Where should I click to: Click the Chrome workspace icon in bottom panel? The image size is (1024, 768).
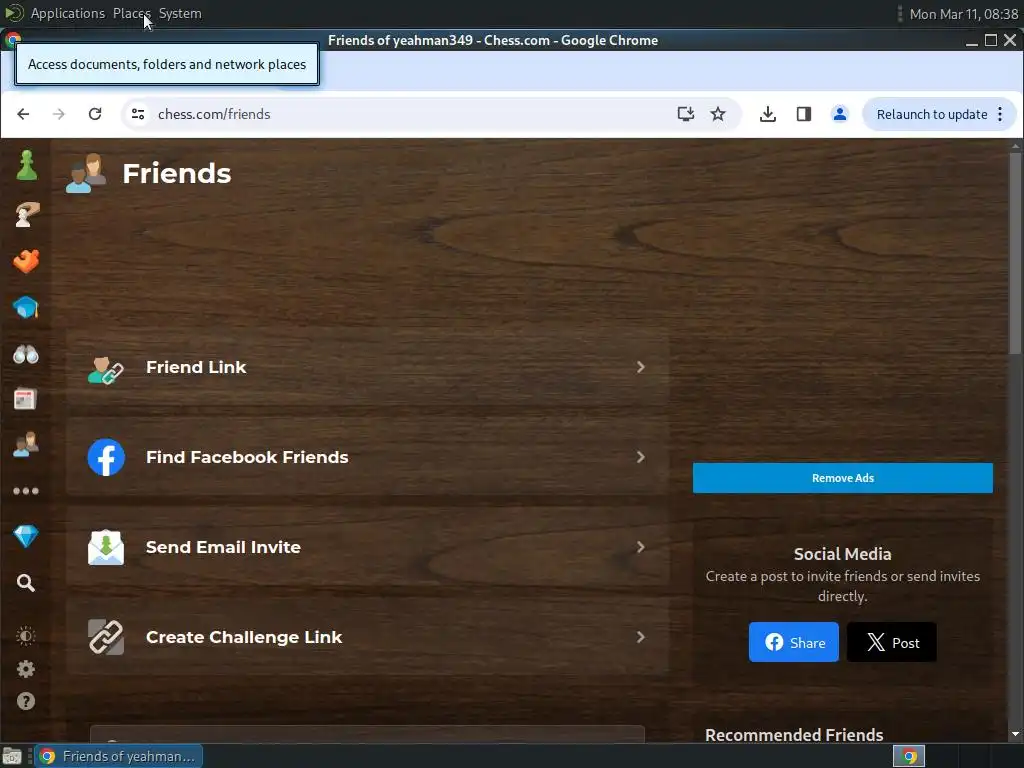pos(909,756)
